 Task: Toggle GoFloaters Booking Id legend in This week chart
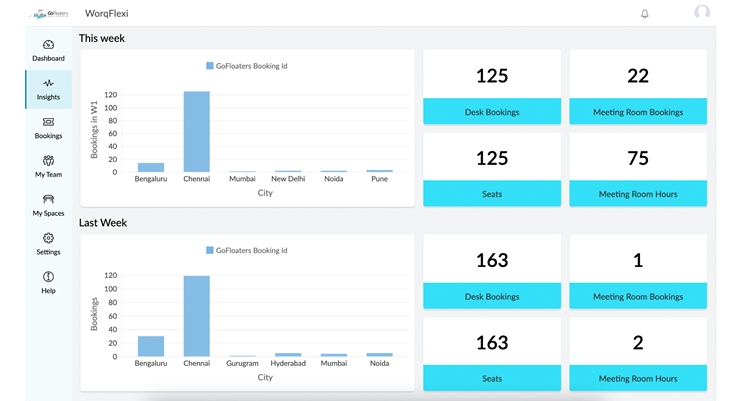(x=246, y=66)
